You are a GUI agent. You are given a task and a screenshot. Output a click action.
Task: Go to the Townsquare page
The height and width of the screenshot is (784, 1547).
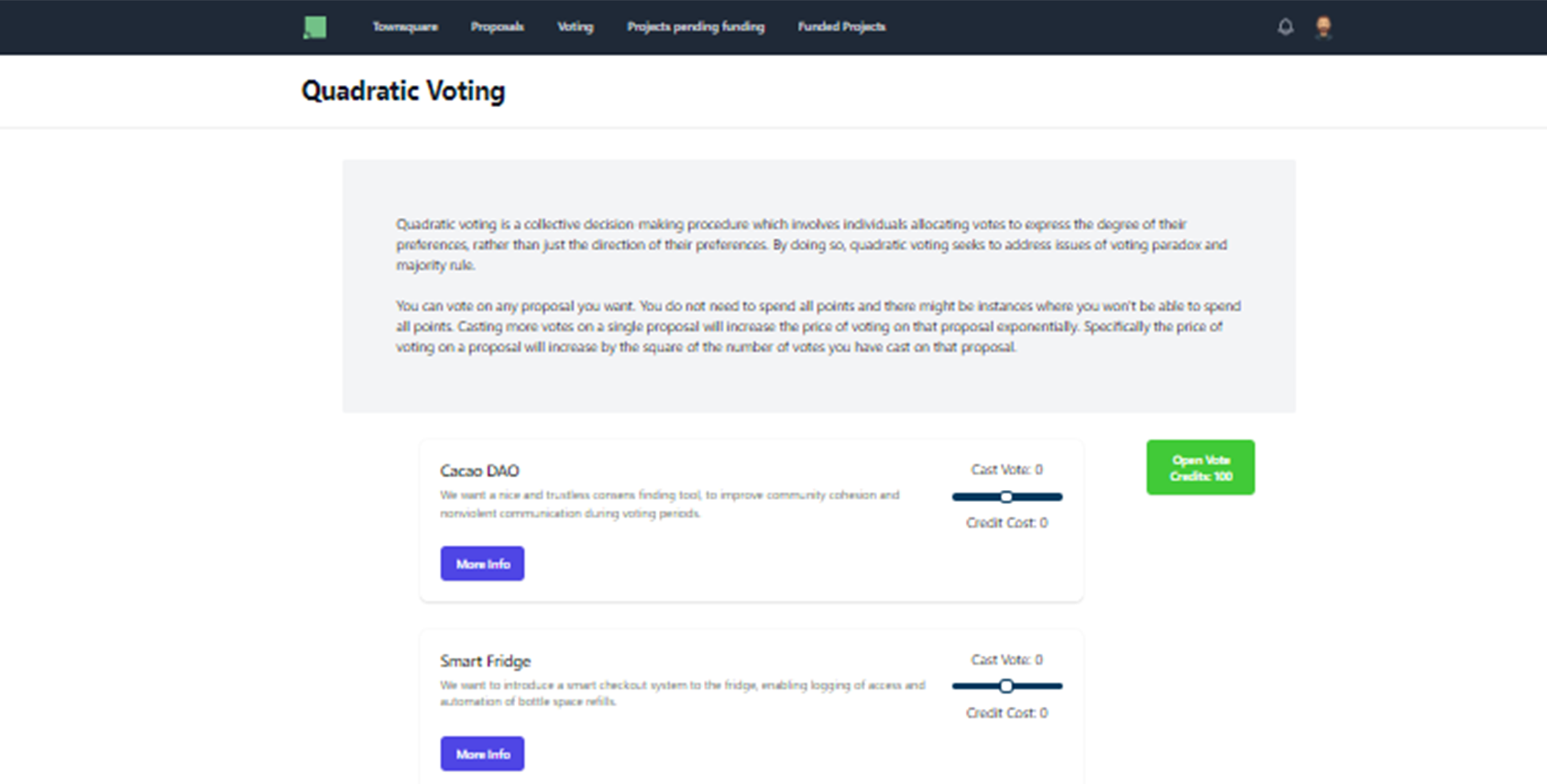[405, 27]
